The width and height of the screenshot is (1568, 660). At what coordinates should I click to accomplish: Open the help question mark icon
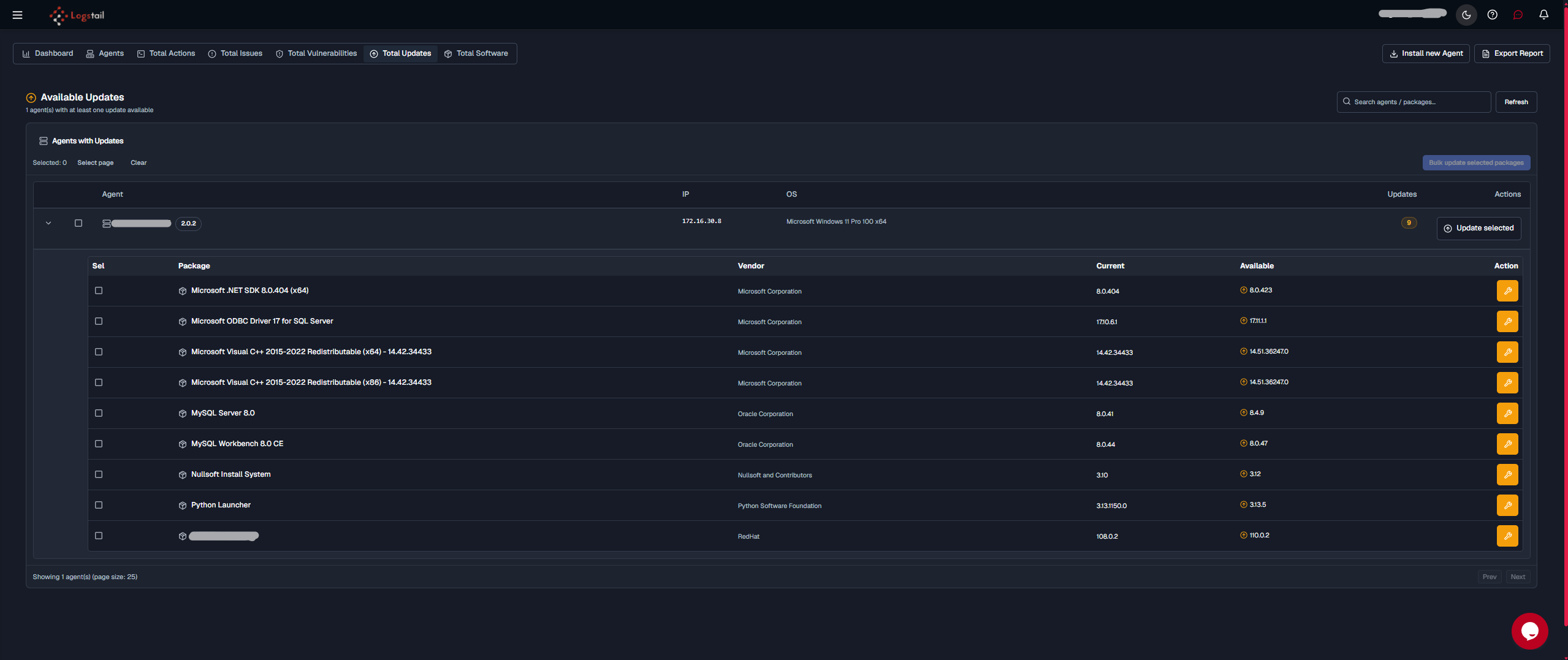1492,15
